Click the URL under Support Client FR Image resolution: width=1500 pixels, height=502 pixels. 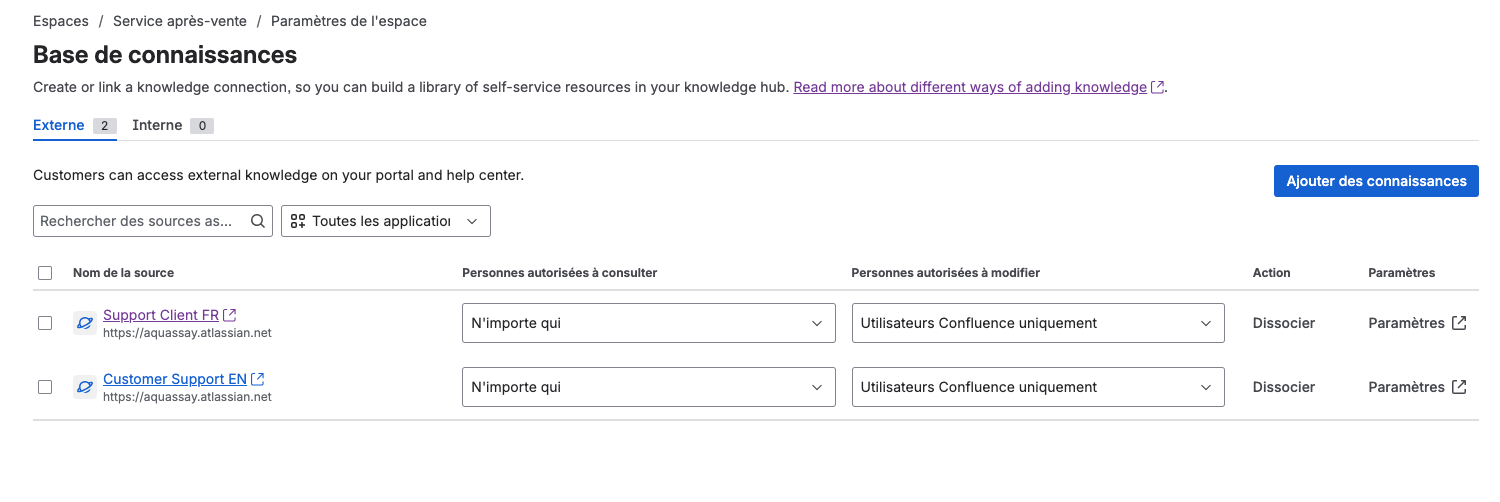pyautogui.click(x=187, y=333)
